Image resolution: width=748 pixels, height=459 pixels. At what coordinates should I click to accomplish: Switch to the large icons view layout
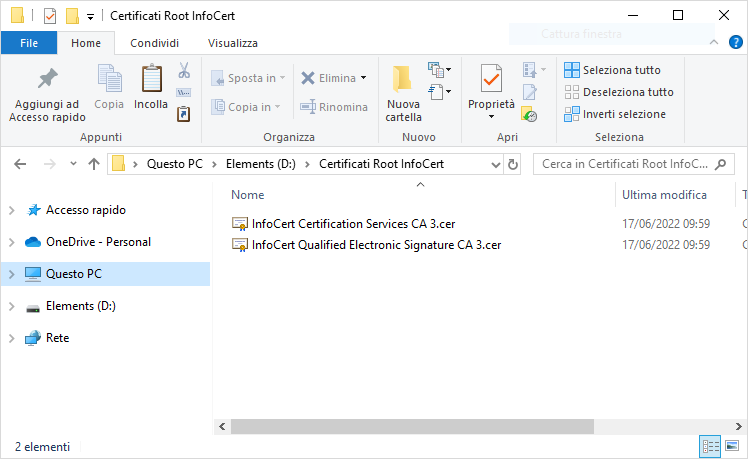731,447
